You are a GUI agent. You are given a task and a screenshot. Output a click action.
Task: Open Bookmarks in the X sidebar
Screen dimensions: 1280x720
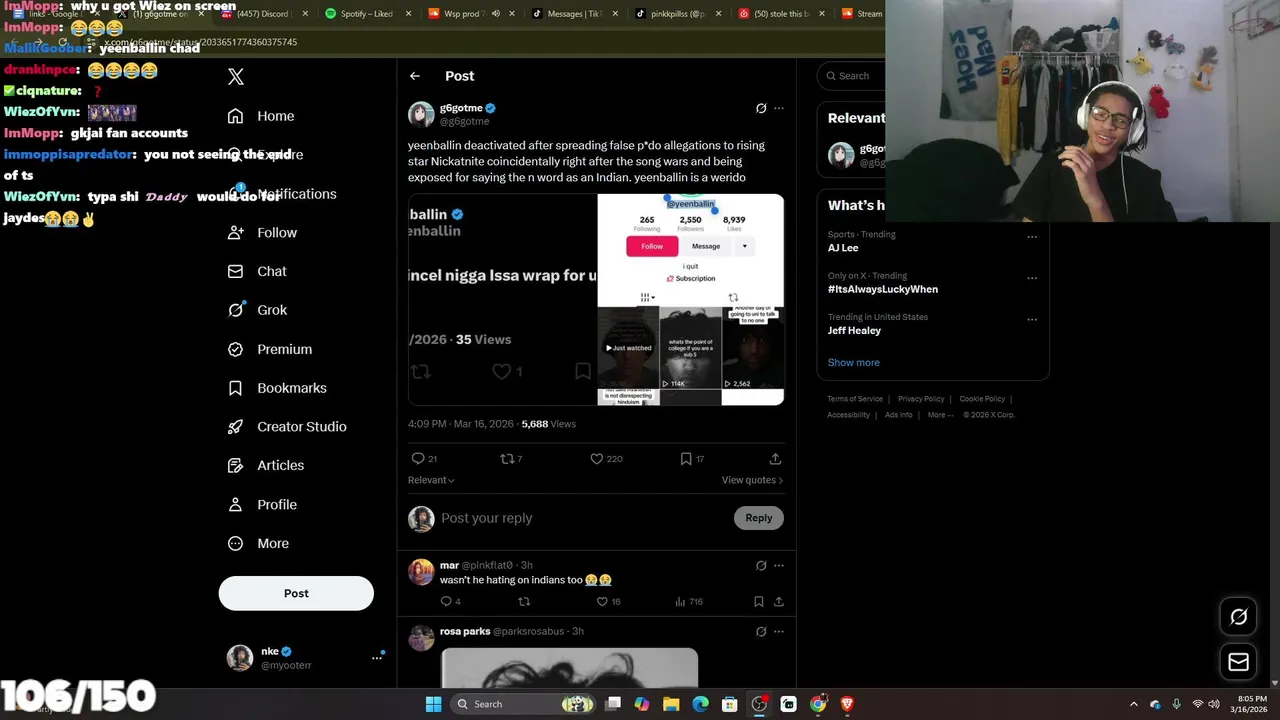pyautogui.click(x=277, y=388)
